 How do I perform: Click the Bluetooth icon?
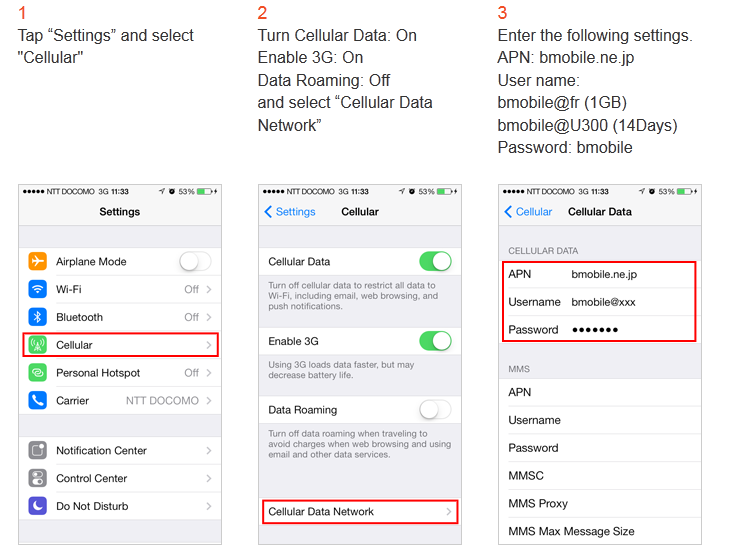[38, 317]
